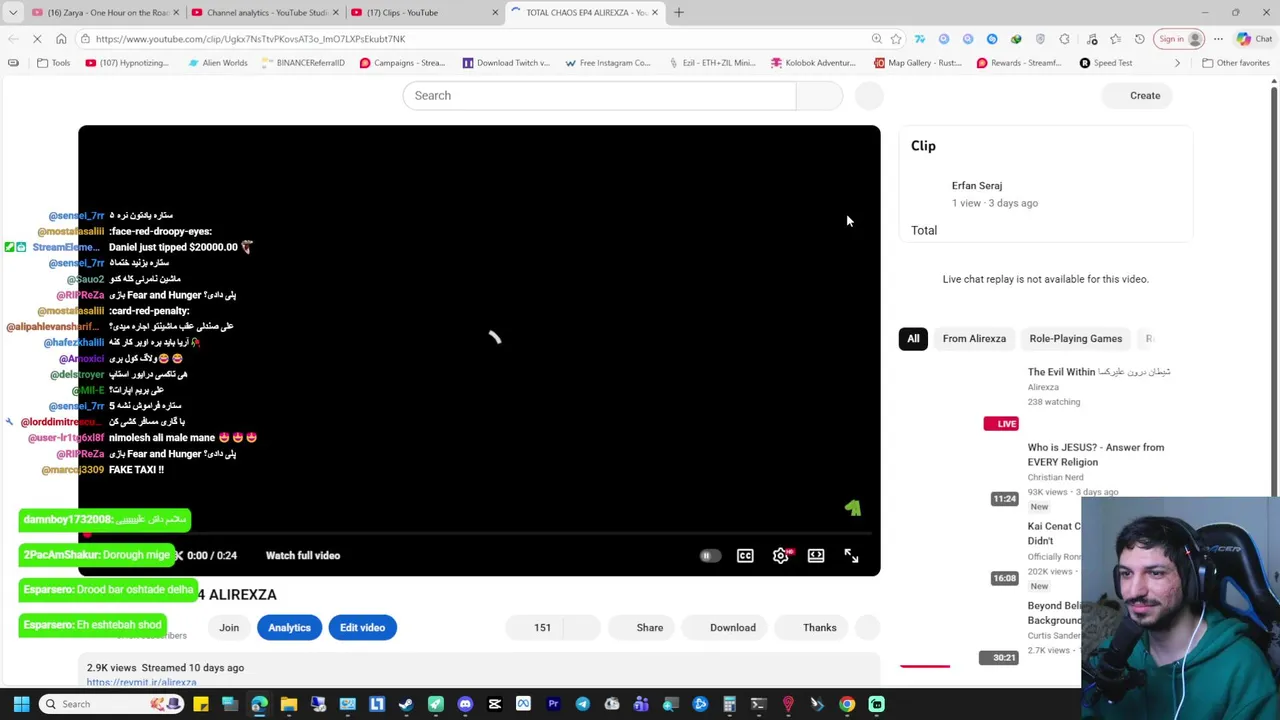Toggle the autoplay switch in player
This screenshot has height=720, width=1280.
tap(709, 556)
